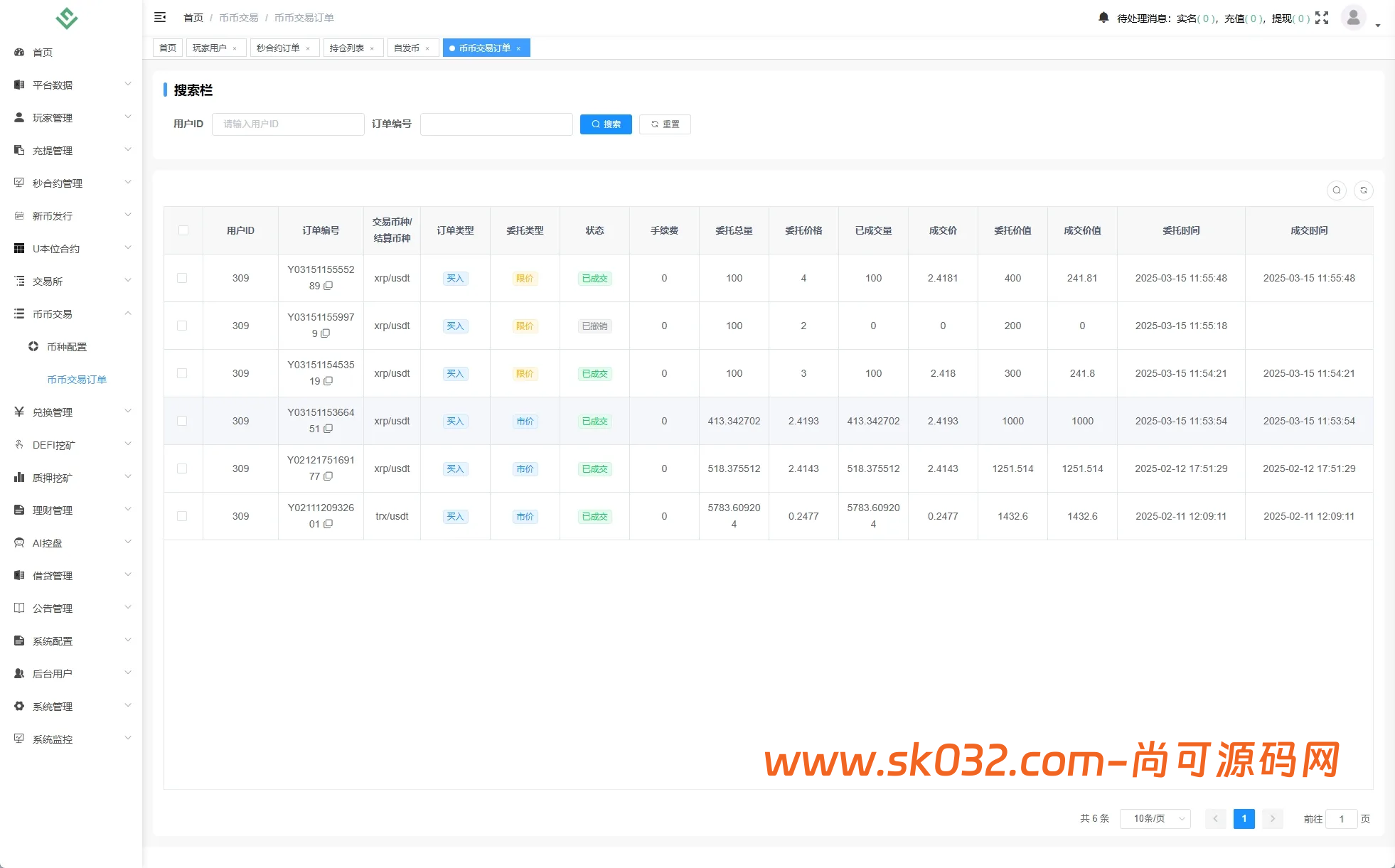Click the 重置 reset button
Image resolution: width=1395 pixels, height=868 pixels.
click(x=665, y=124)
